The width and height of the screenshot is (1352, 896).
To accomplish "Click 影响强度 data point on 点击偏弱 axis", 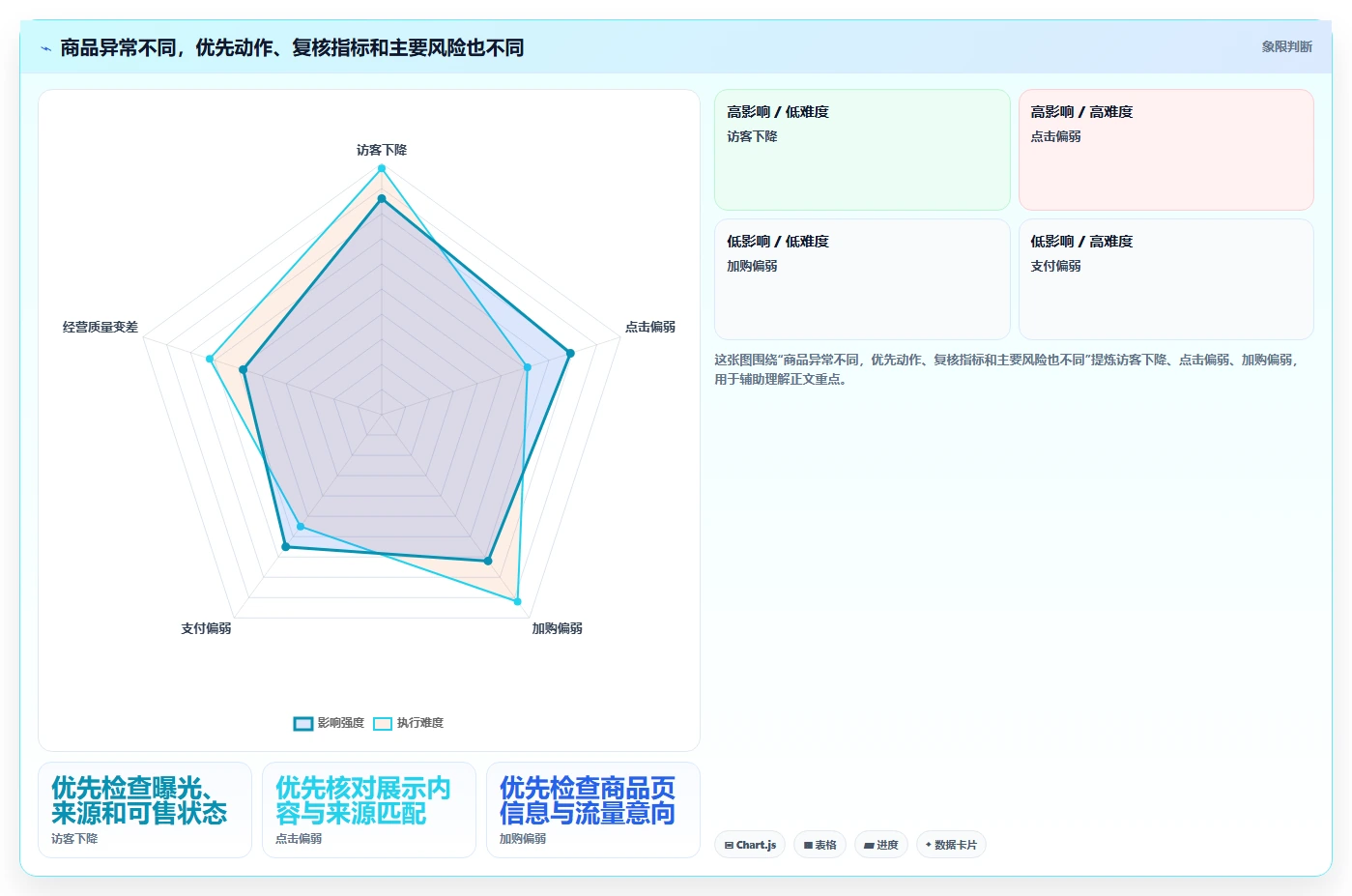I will coord(570,353).
